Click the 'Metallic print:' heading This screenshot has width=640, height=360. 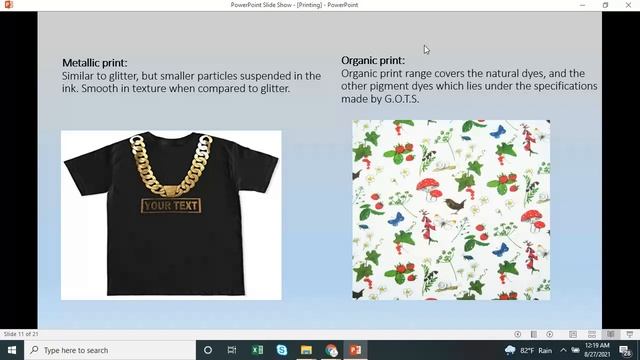click(95, 63)
